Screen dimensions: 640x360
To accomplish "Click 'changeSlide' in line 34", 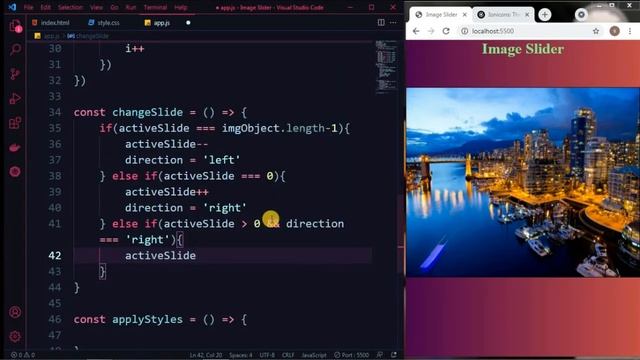I will (x=147, y=112).
